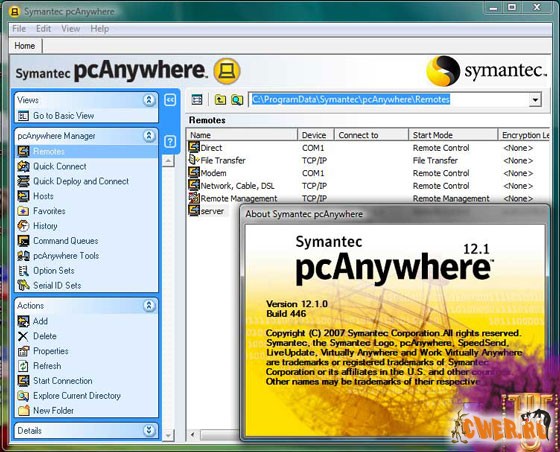
Task: Click the Go to Basic View link
Action: 64,116
